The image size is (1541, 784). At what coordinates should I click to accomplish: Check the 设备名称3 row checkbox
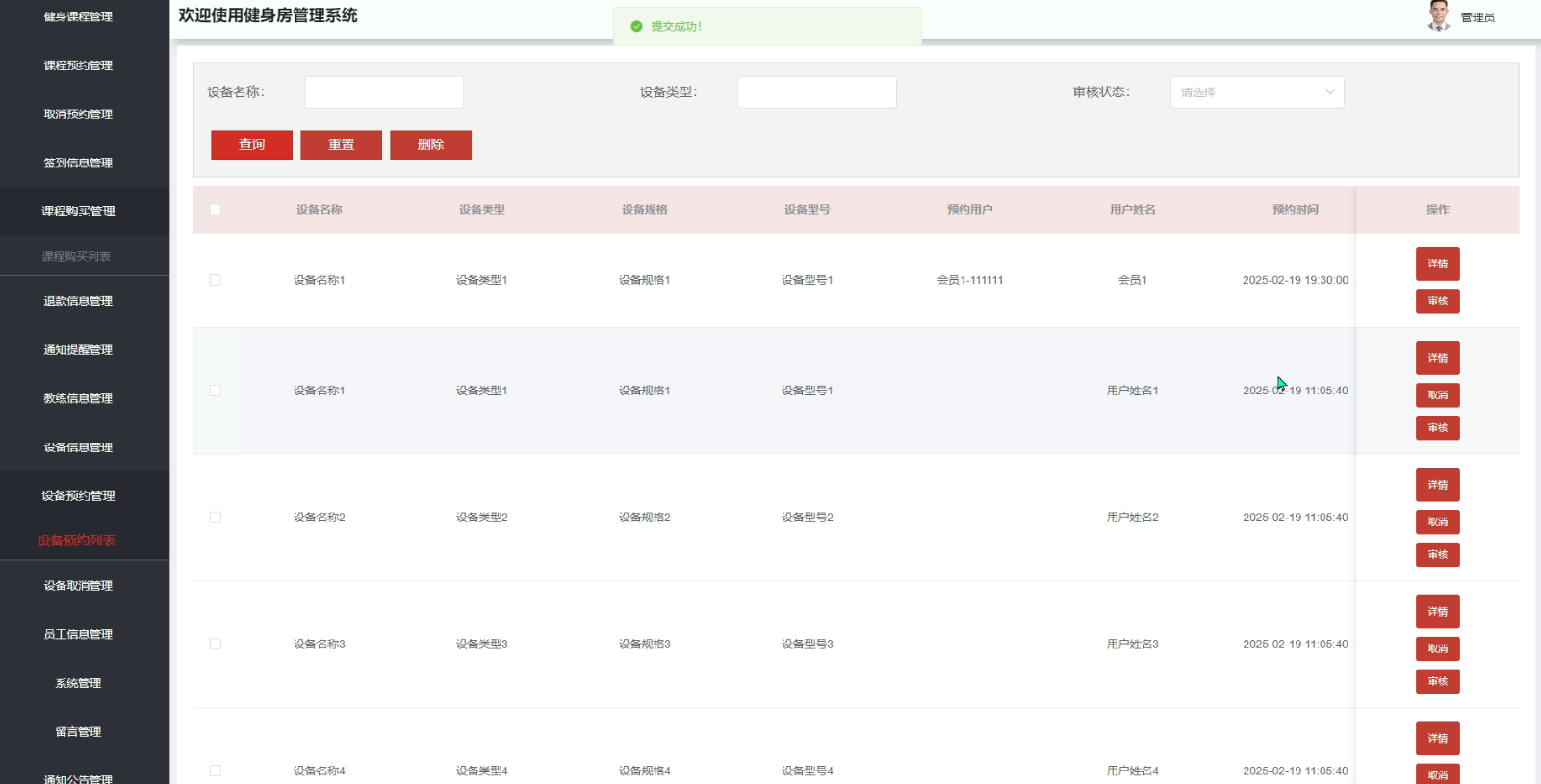216,645
